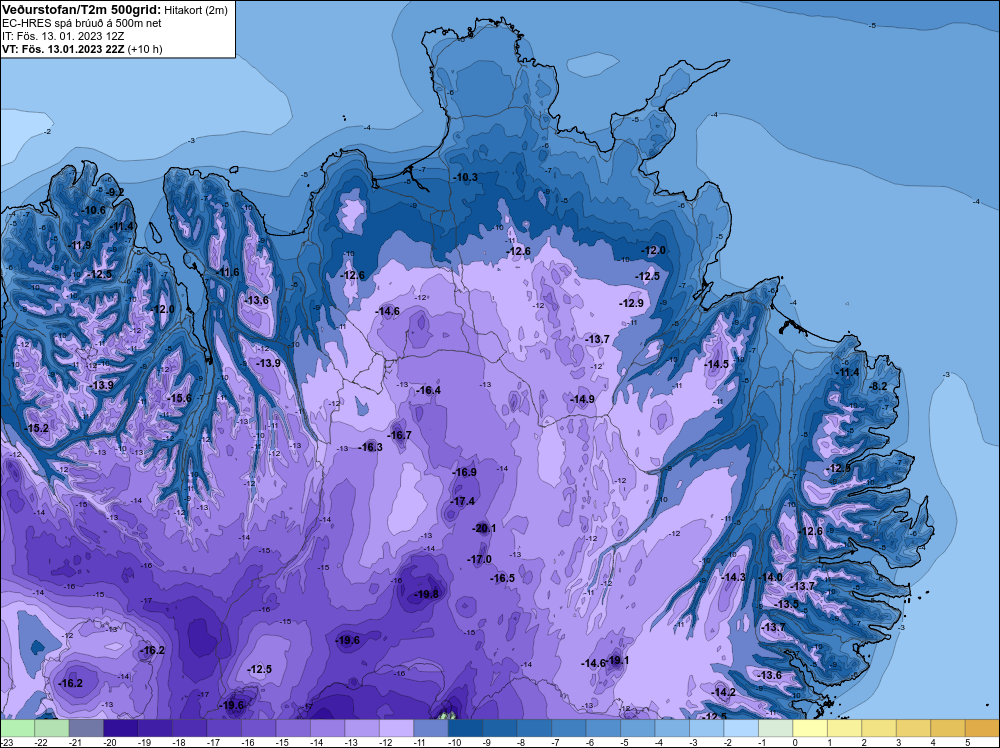1000x748 pixels.
Task: Pick the legend swatch labeled -1
Action: click(x=776, y=728)
